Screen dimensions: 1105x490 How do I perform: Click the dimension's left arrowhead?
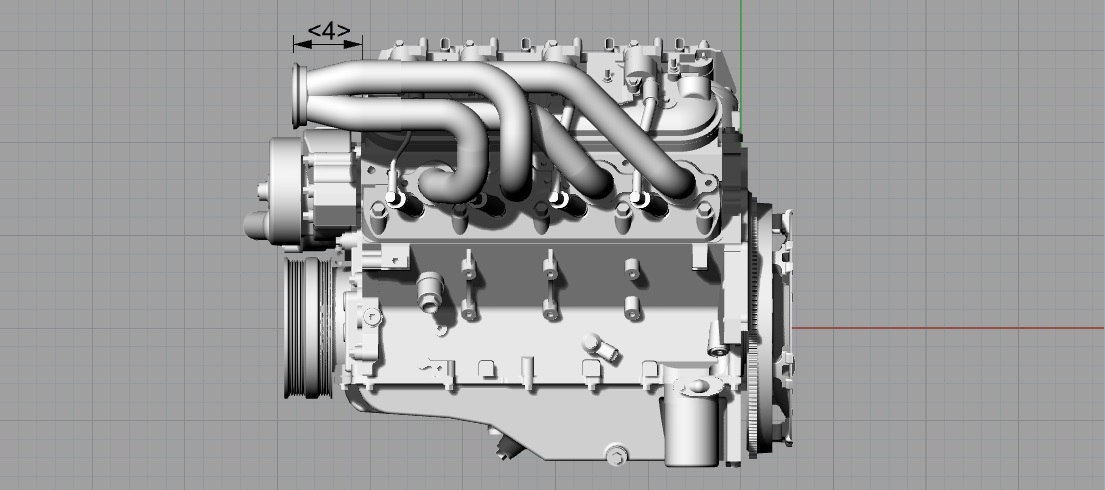[x=302, y=44]
